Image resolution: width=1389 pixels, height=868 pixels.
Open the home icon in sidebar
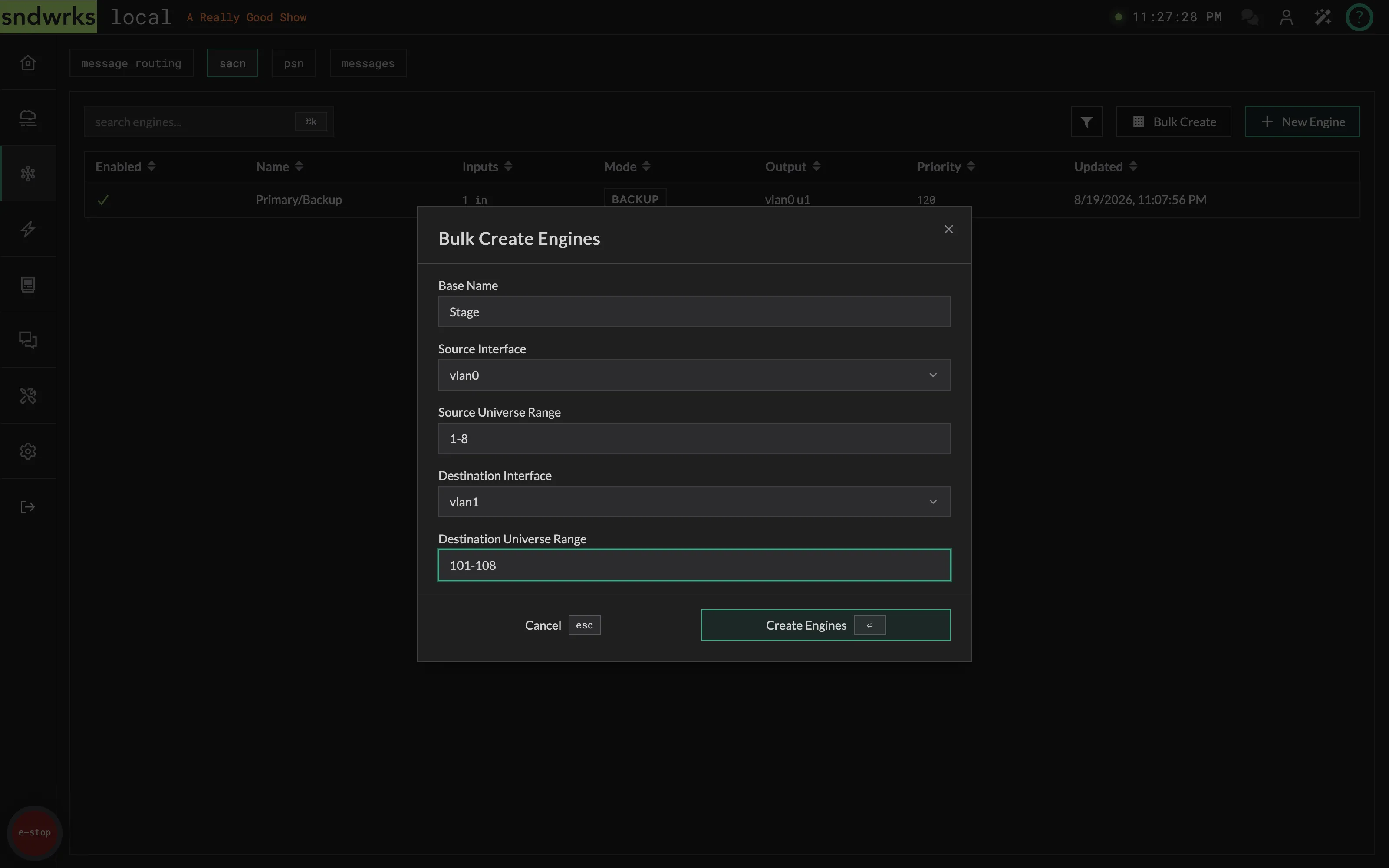pyautogui.click(x=27, y=62)
